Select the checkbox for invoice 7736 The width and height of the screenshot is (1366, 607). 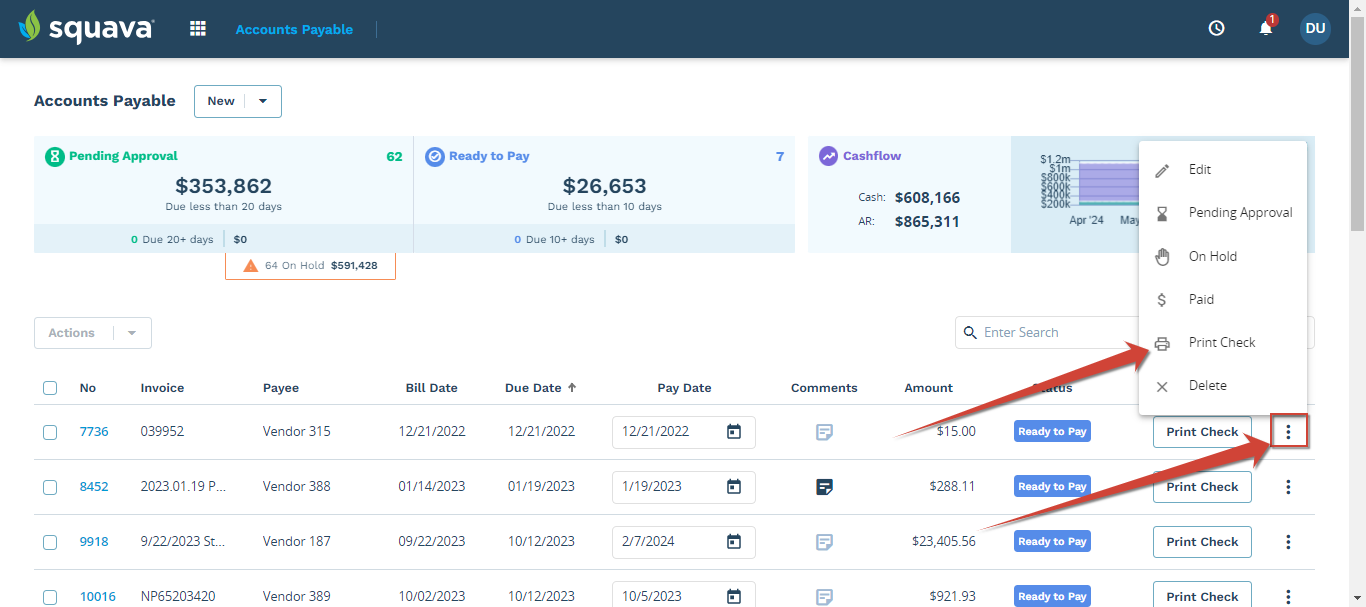pyautogui.click(x=50, y=432)
